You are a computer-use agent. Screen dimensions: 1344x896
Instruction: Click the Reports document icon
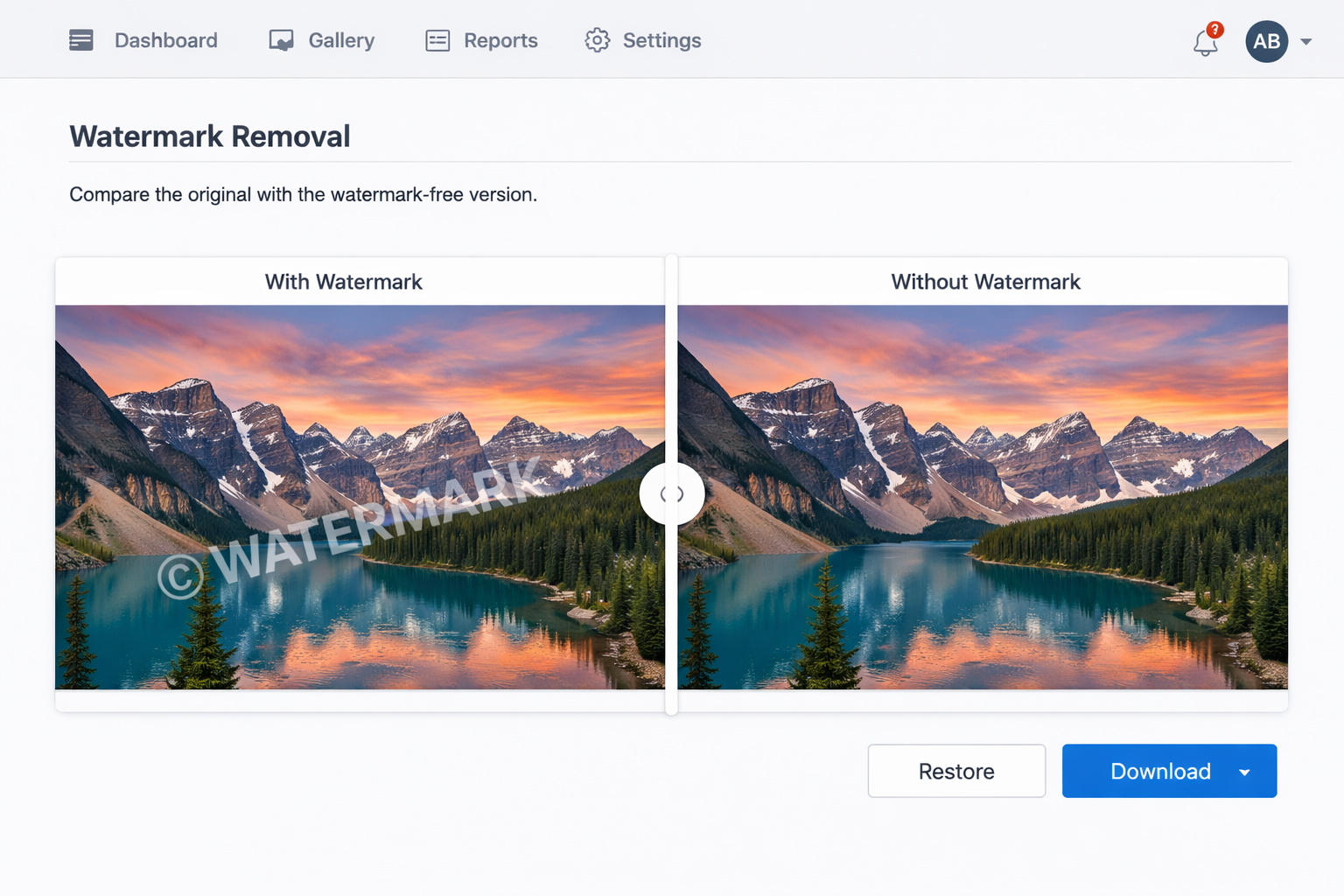437,41
